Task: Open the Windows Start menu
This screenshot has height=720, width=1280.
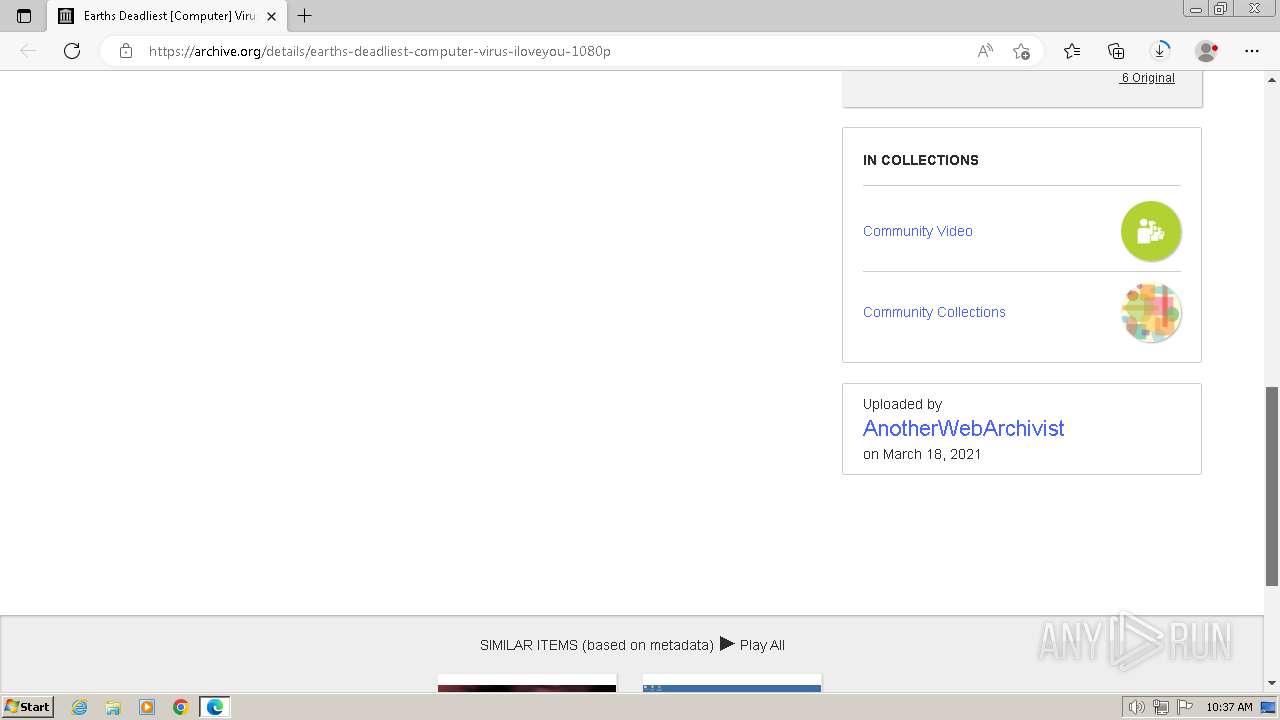Action: click(x=27, y=706)
